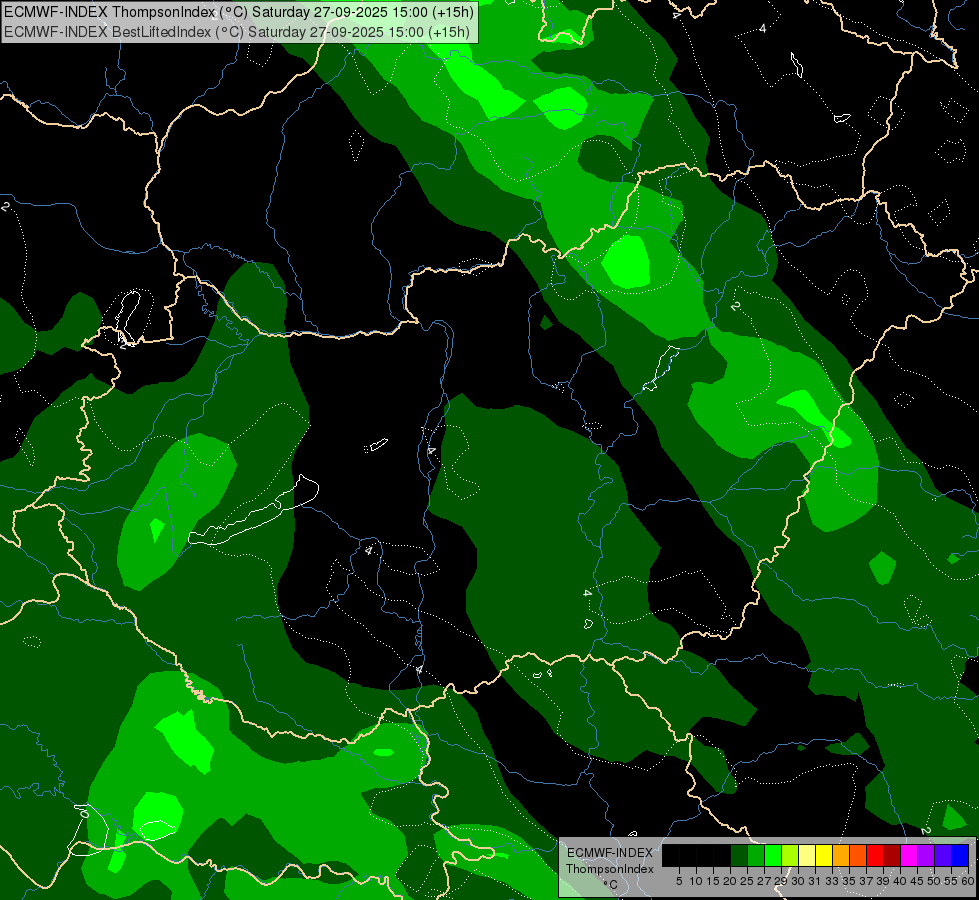Click the long white-outlined lake on the map

click(x=255, y=515)
